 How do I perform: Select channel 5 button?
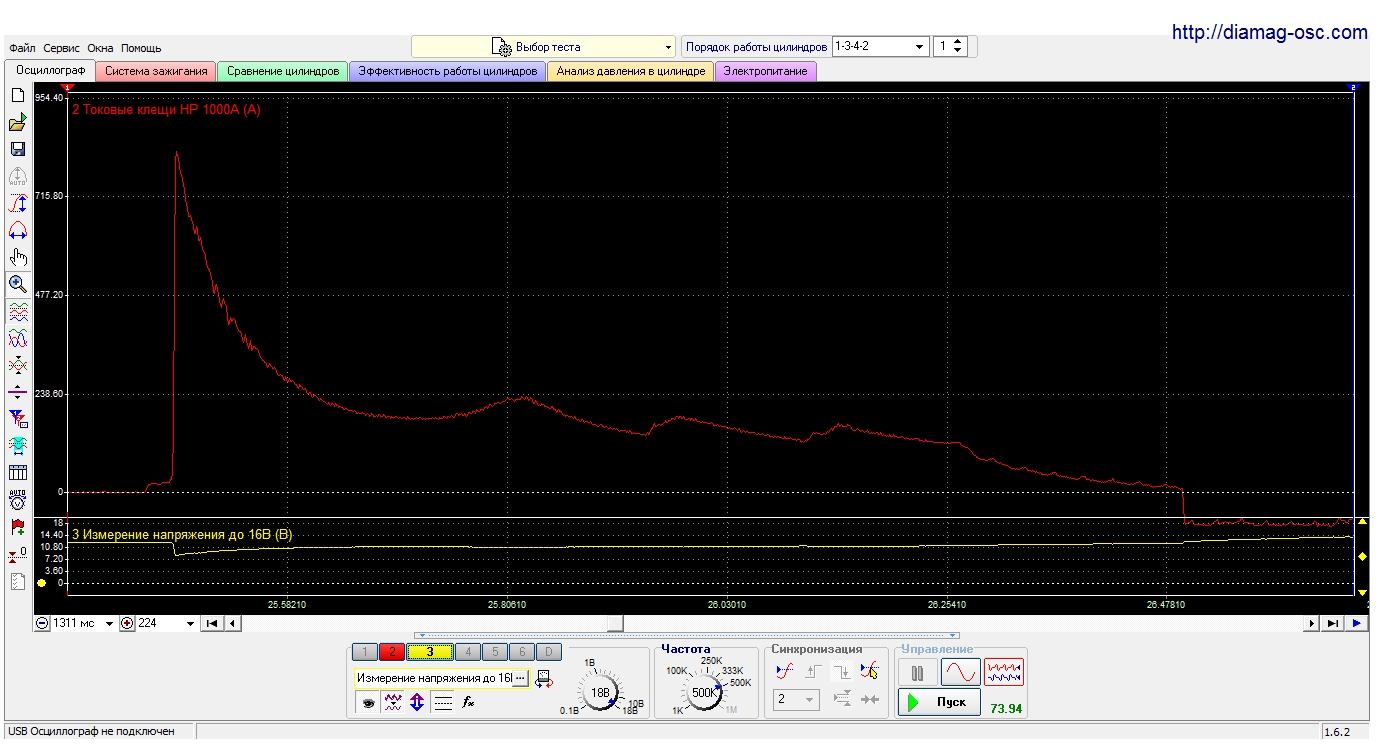(x=494, y=652)
